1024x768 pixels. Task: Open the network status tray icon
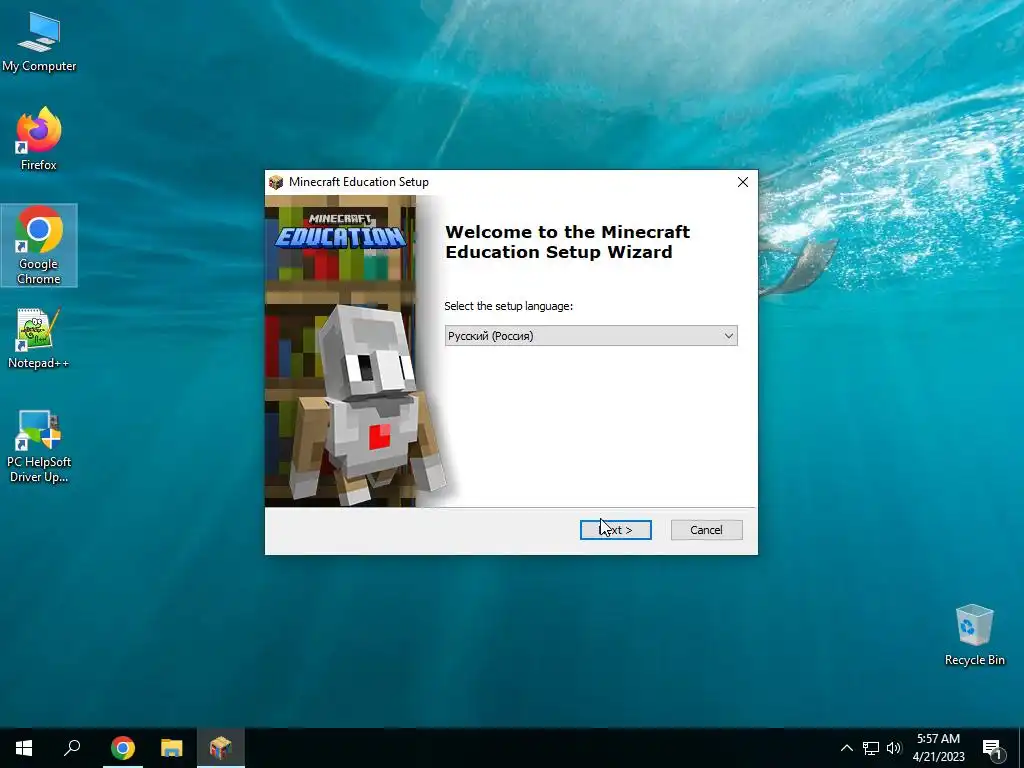pyautogui.click(x=871, y=748)
